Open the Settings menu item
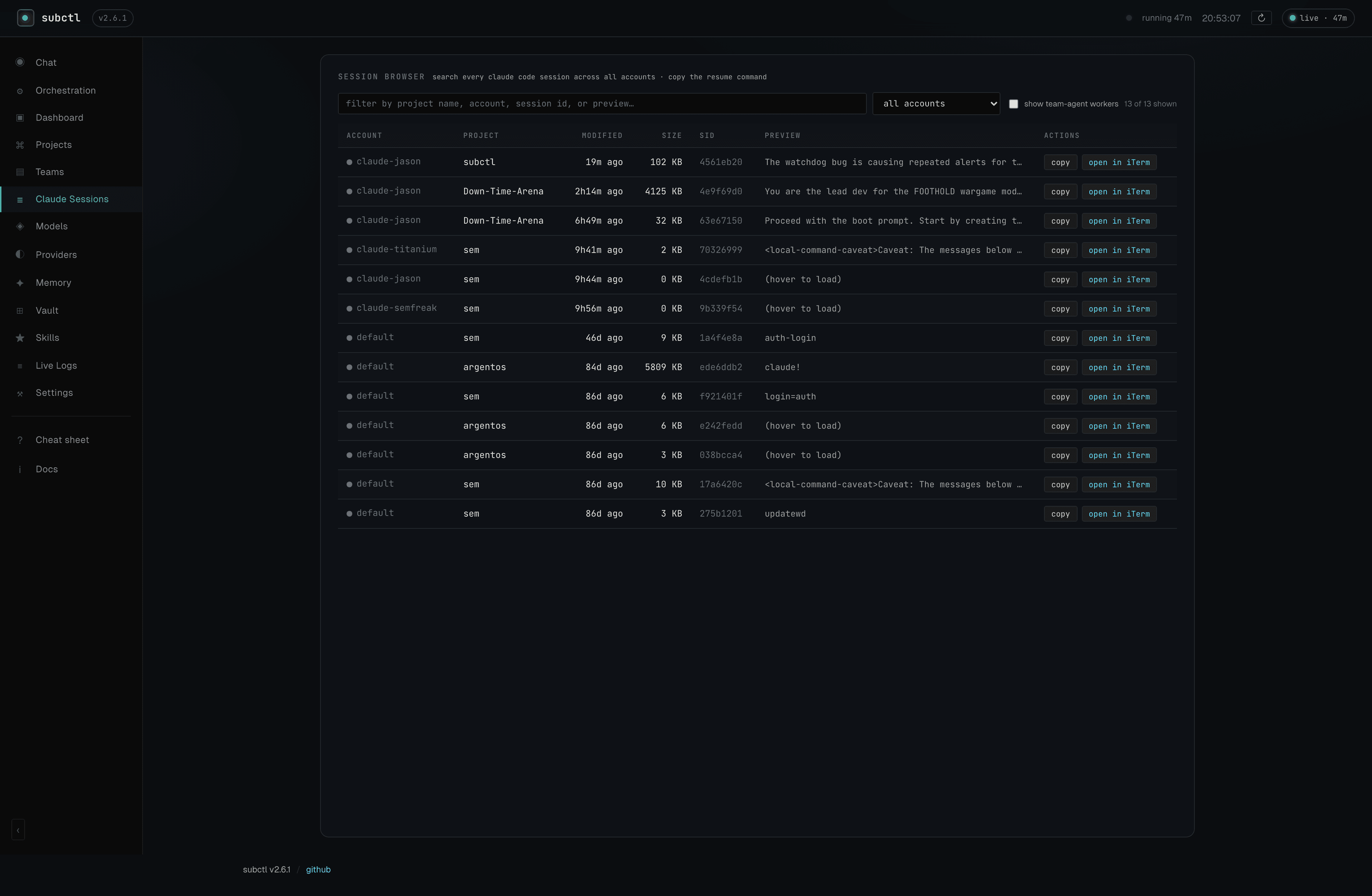The image size is (1372, 896). (x=54, y=393)
